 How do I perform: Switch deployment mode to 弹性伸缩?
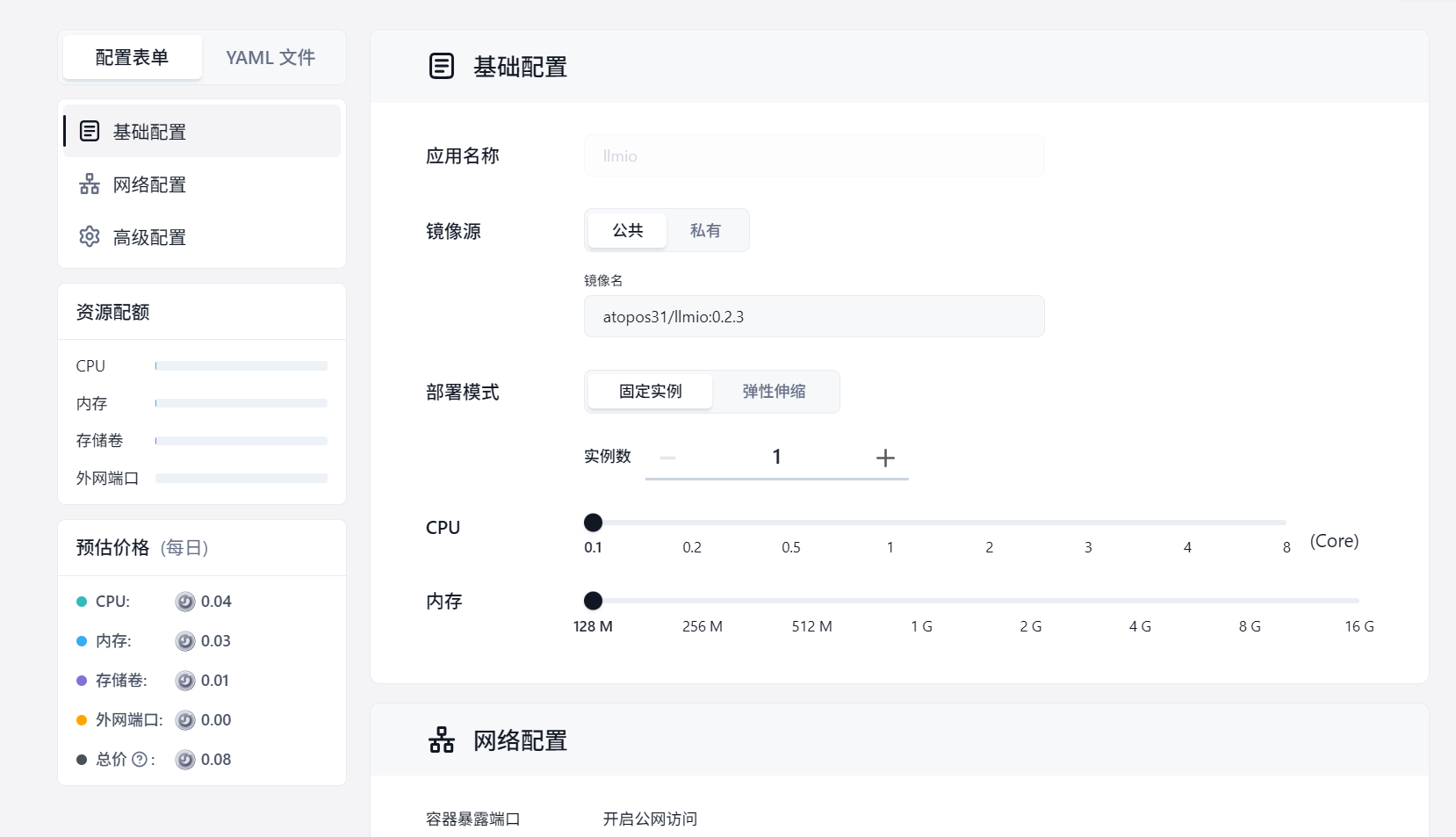[774, 392]
